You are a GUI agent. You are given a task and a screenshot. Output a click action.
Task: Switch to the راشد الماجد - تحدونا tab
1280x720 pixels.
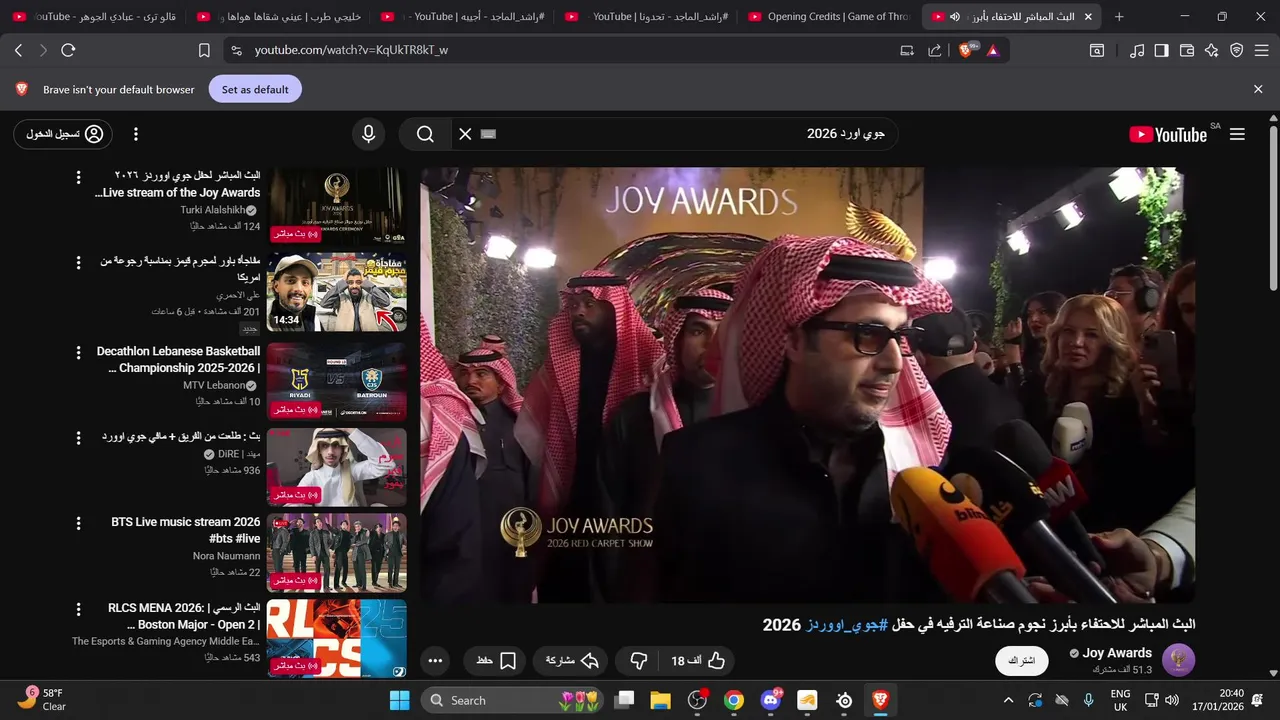pyautogui.click(x=647, y=17)
